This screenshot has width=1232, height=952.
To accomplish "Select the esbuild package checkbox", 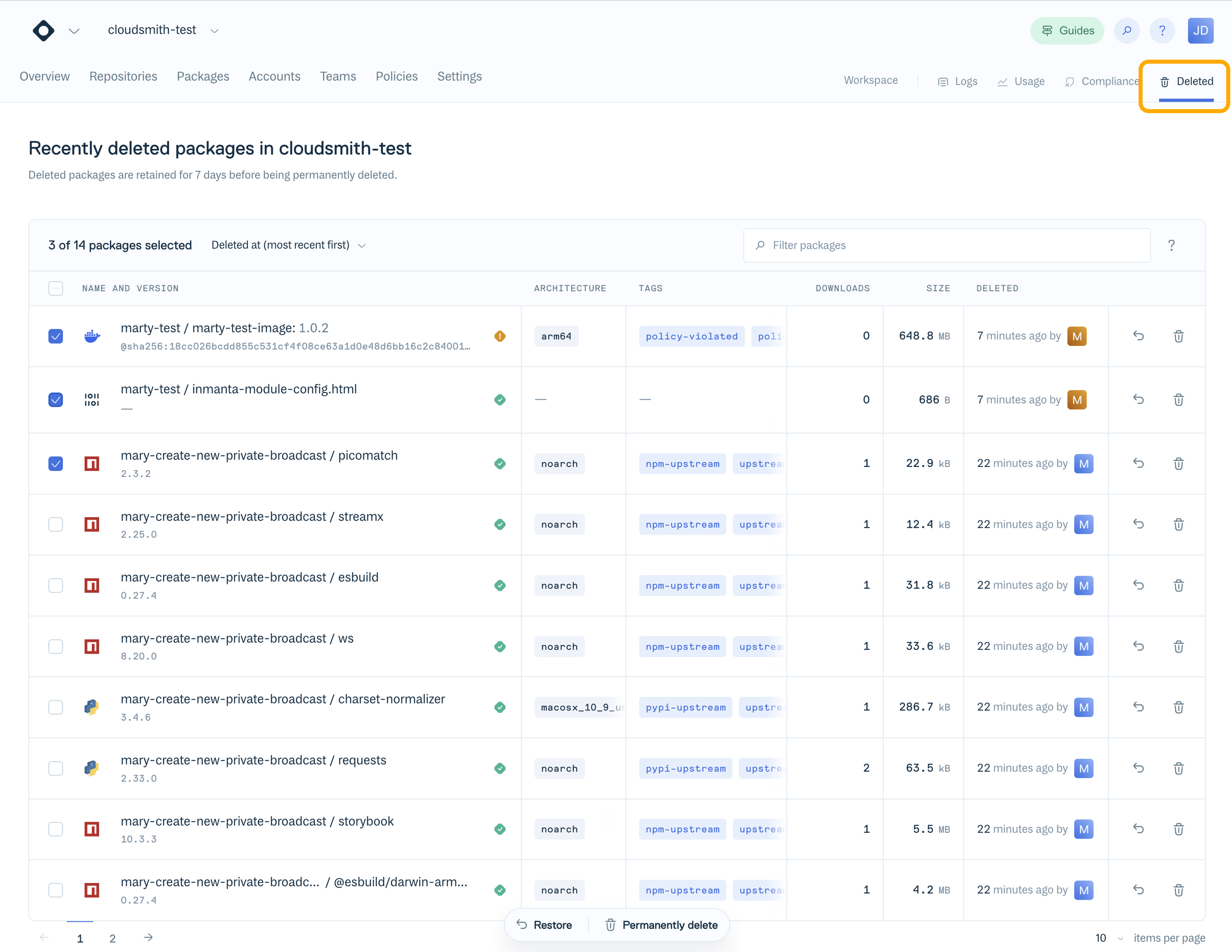I will pos(55,585).
